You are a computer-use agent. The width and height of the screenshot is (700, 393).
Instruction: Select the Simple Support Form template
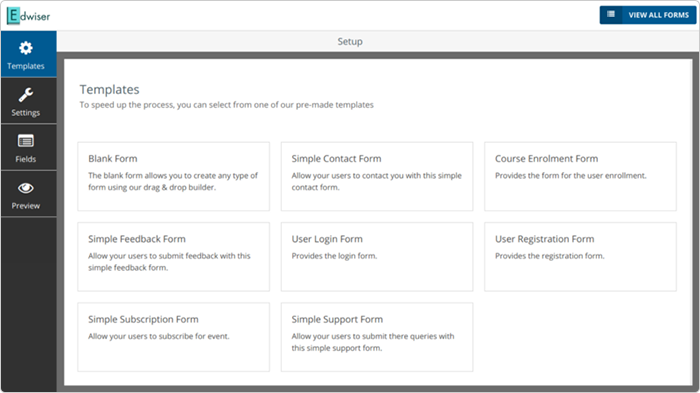pos(377,337)
